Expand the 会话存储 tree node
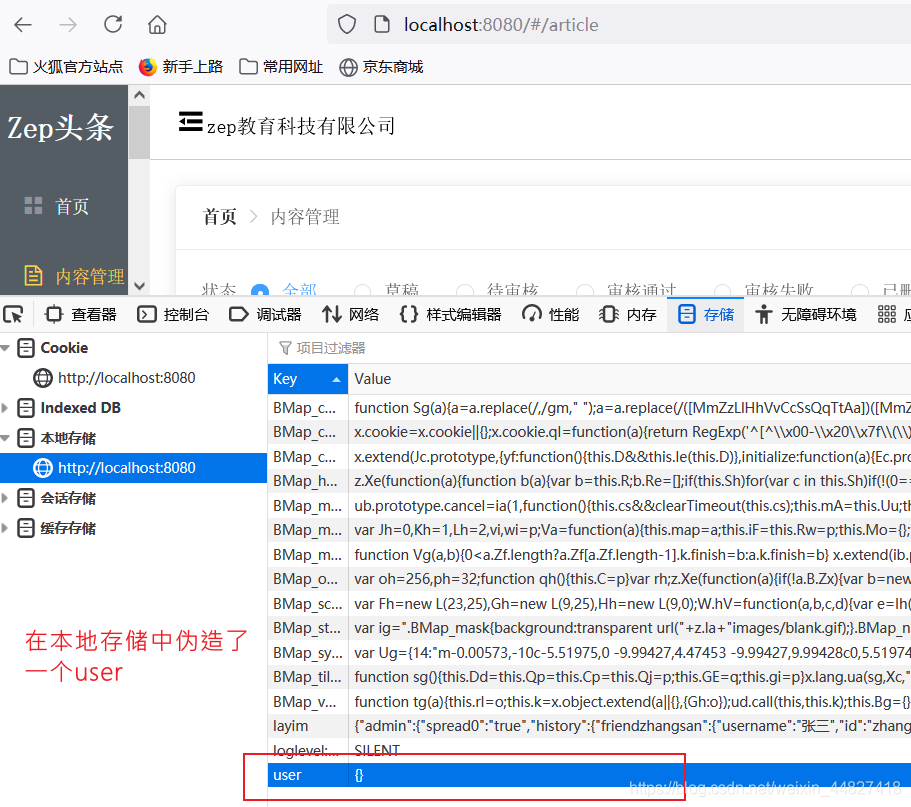Viewport: 911px width, 807px height. (x=5, y=498)
